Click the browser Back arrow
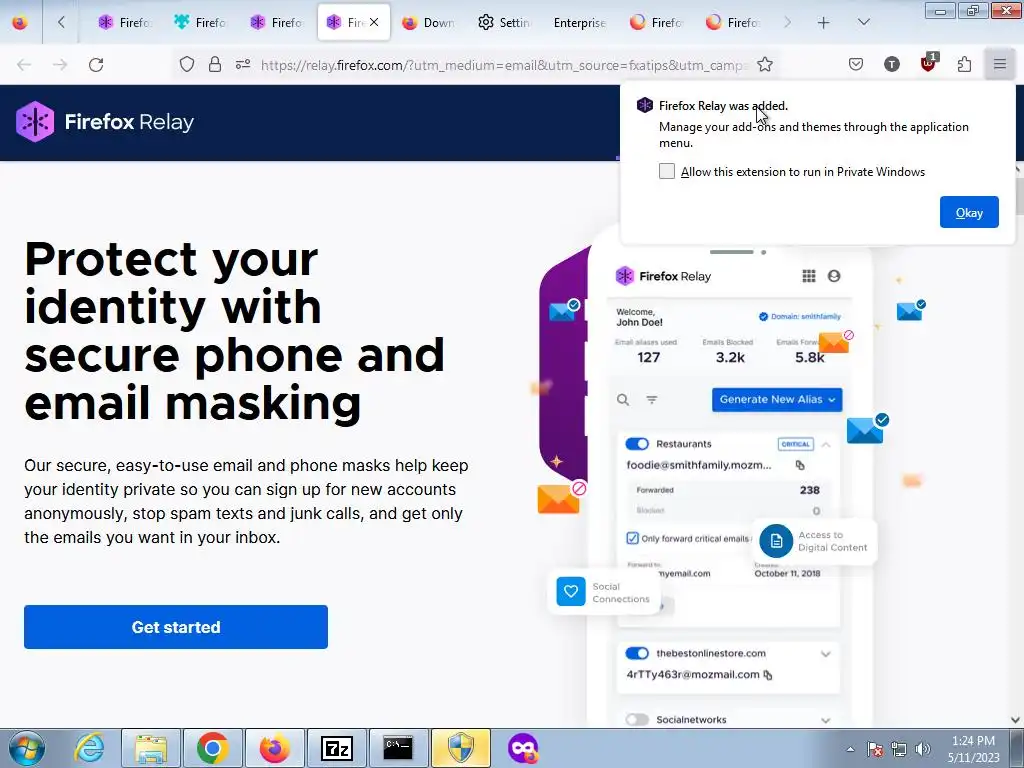Screen dimensions: 1024x768 click(24, 65)
